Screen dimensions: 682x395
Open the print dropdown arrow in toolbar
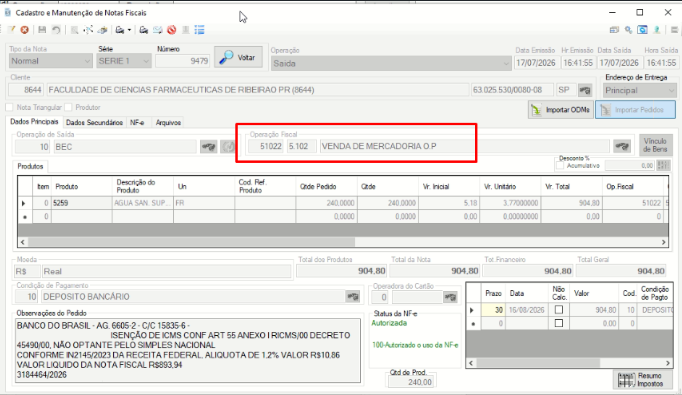pyautogui.click(x=129, y=30)
